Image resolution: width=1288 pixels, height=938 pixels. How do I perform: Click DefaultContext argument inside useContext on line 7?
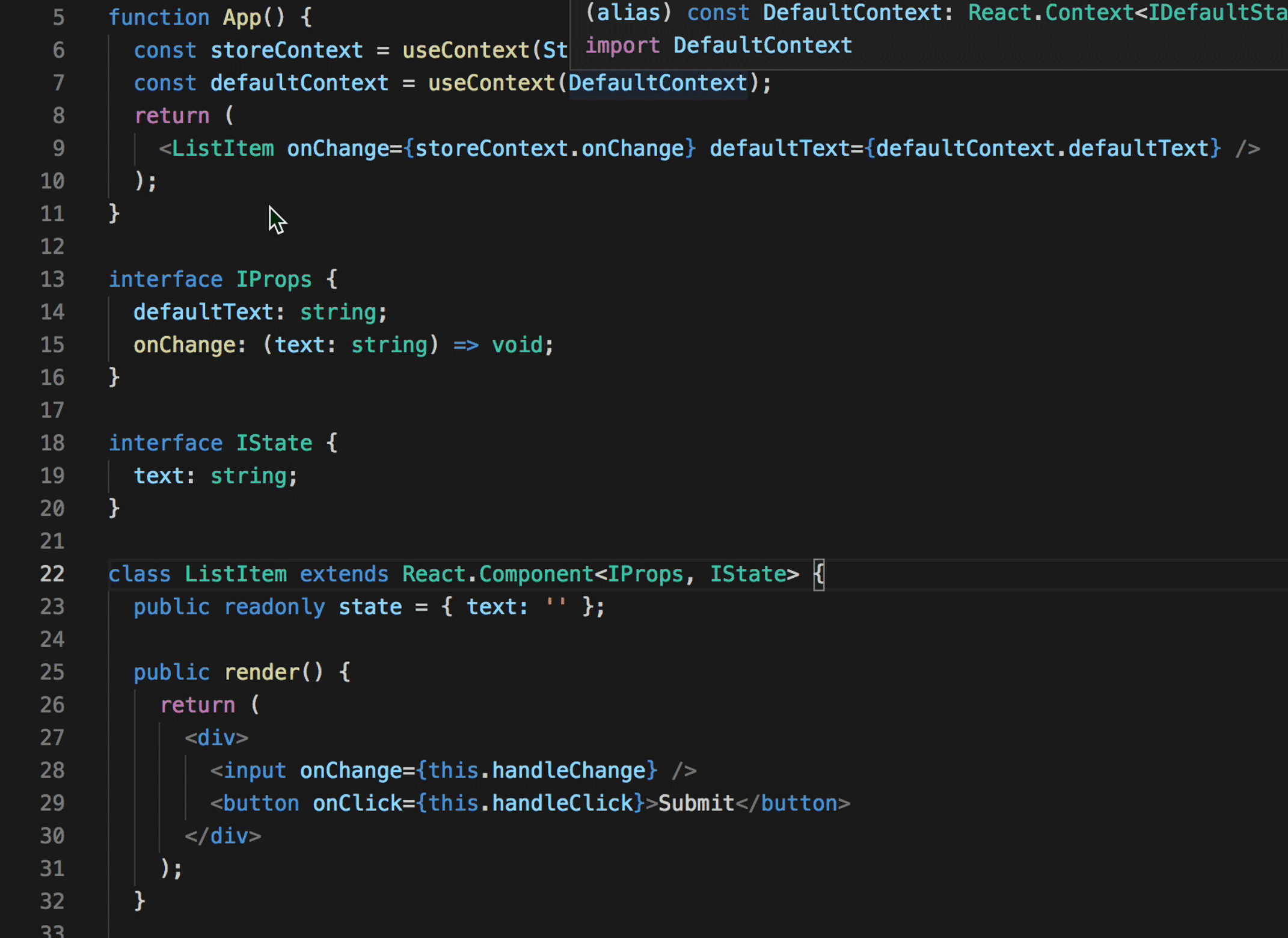[657, 83]
